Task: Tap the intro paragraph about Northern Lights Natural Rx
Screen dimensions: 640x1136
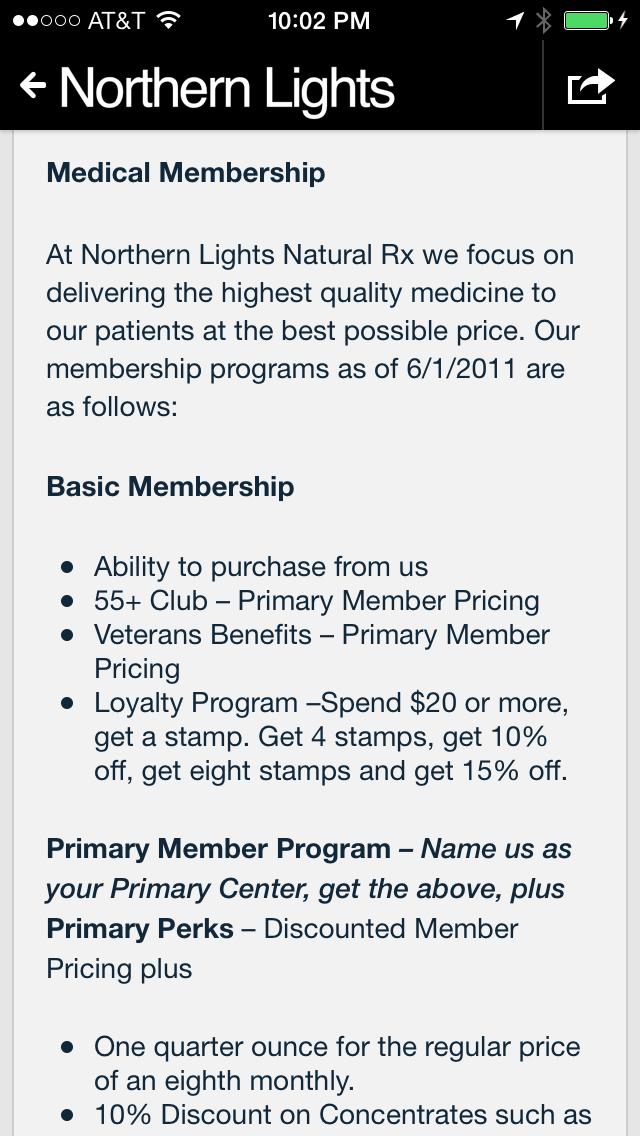Action: (312, 330)
